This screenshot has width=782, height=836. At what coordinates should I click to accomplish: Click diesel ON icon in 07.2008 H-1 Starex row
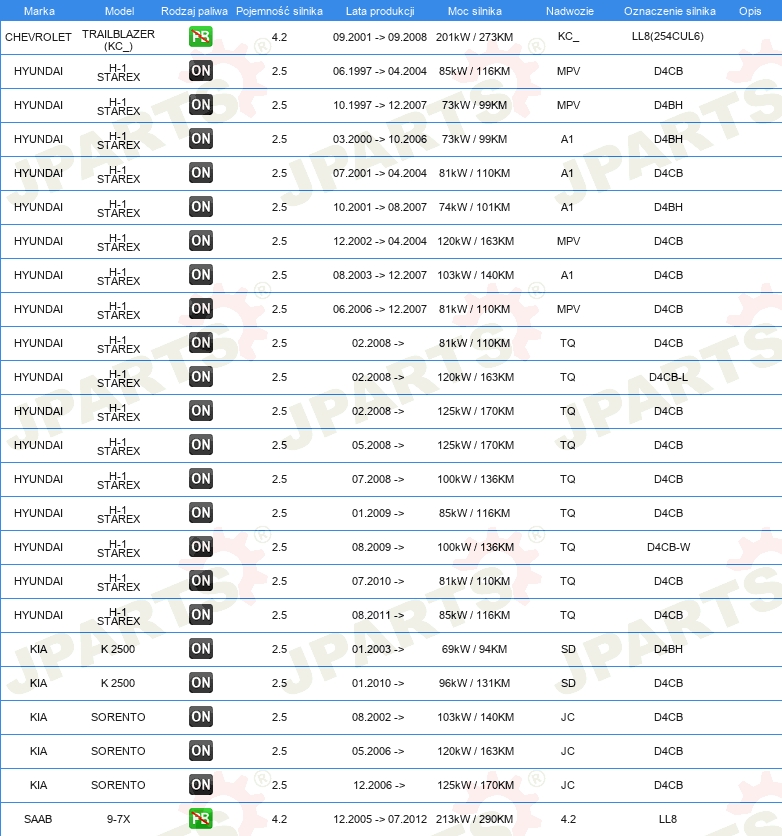pyautogui.click(x=201, y=479)
